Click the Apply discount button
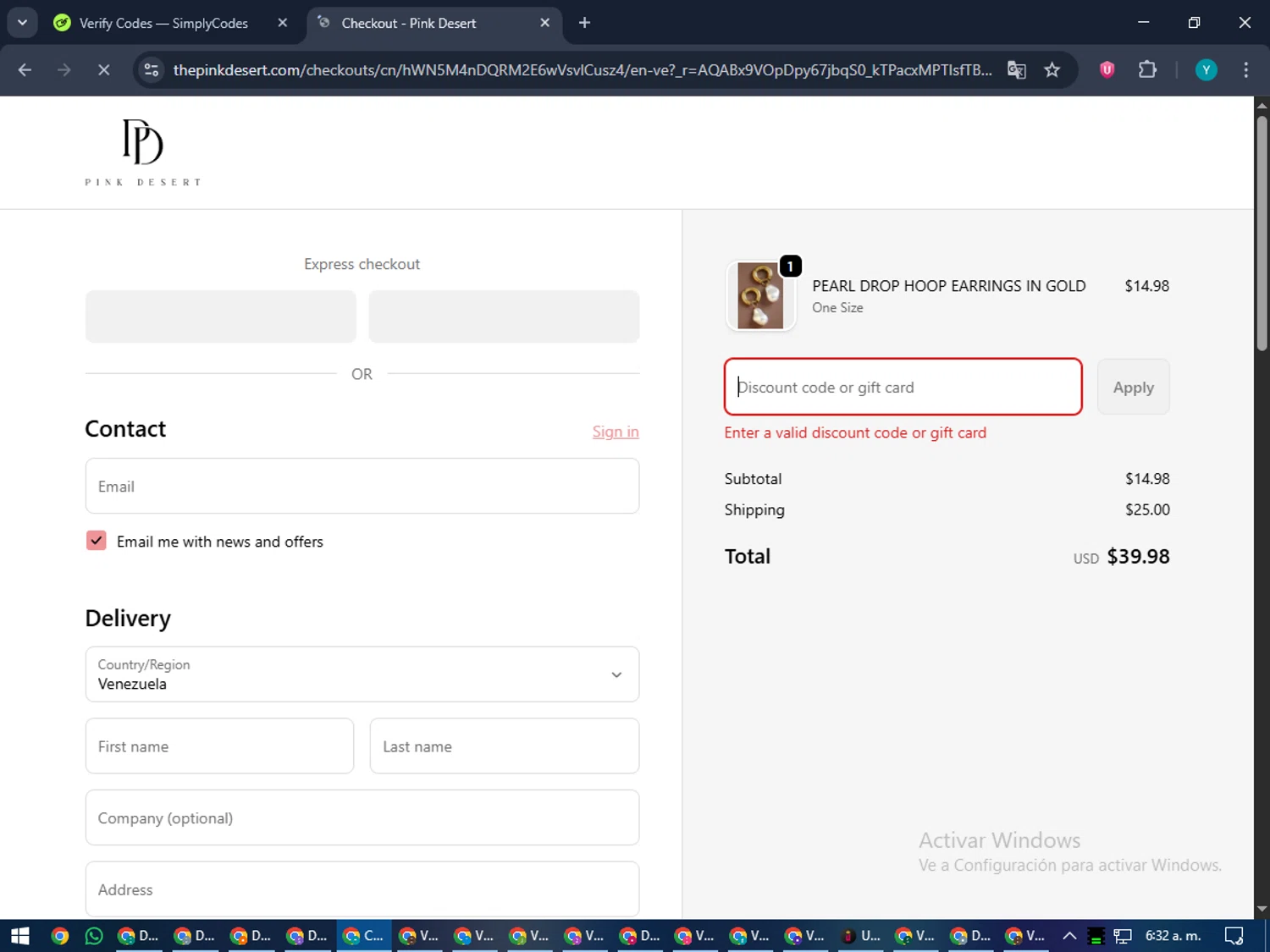This screenshot has height=952, width=1270. coord(1134,387)
